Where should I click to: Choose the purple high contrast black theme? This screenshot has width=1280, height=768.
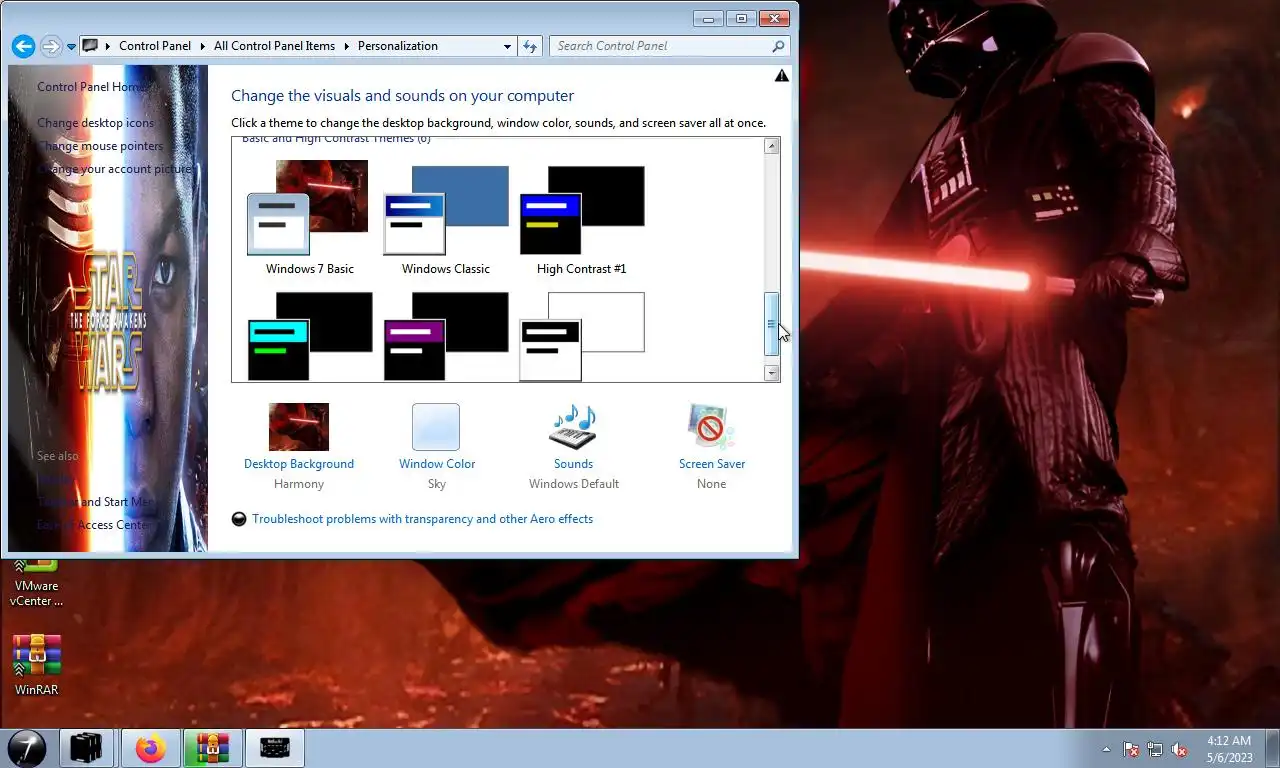click(x=446, y=336)
